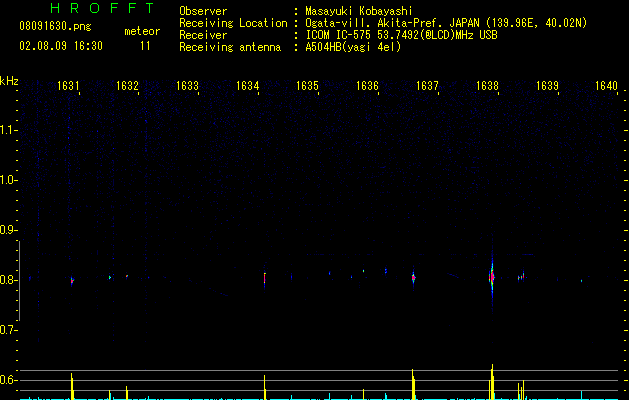Viewport: 629px width, 400px height.
Task: Click the yellow intensity peak before 1637
Action: 413,384
